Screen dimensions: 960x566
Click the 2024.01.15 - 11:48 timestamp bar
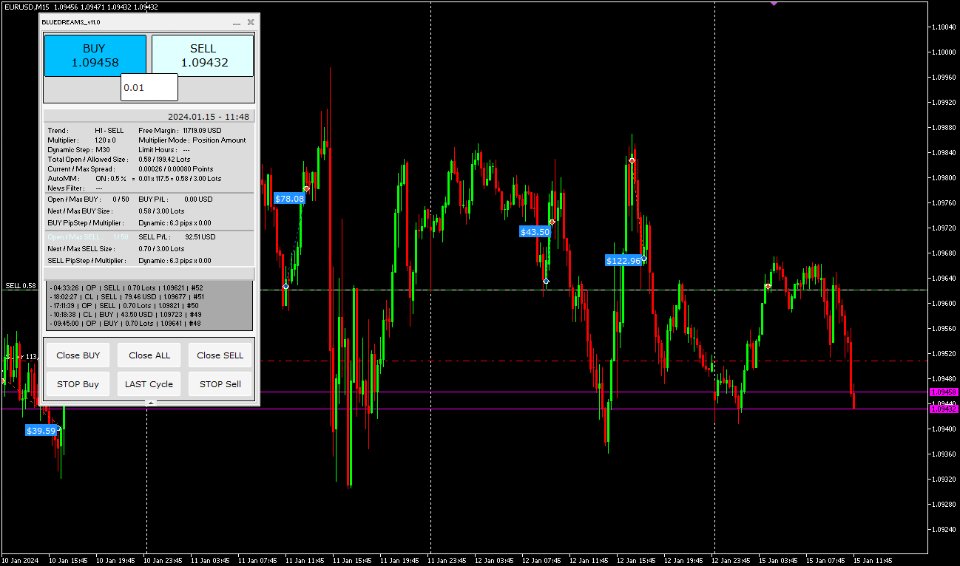(x=149, y=116)
